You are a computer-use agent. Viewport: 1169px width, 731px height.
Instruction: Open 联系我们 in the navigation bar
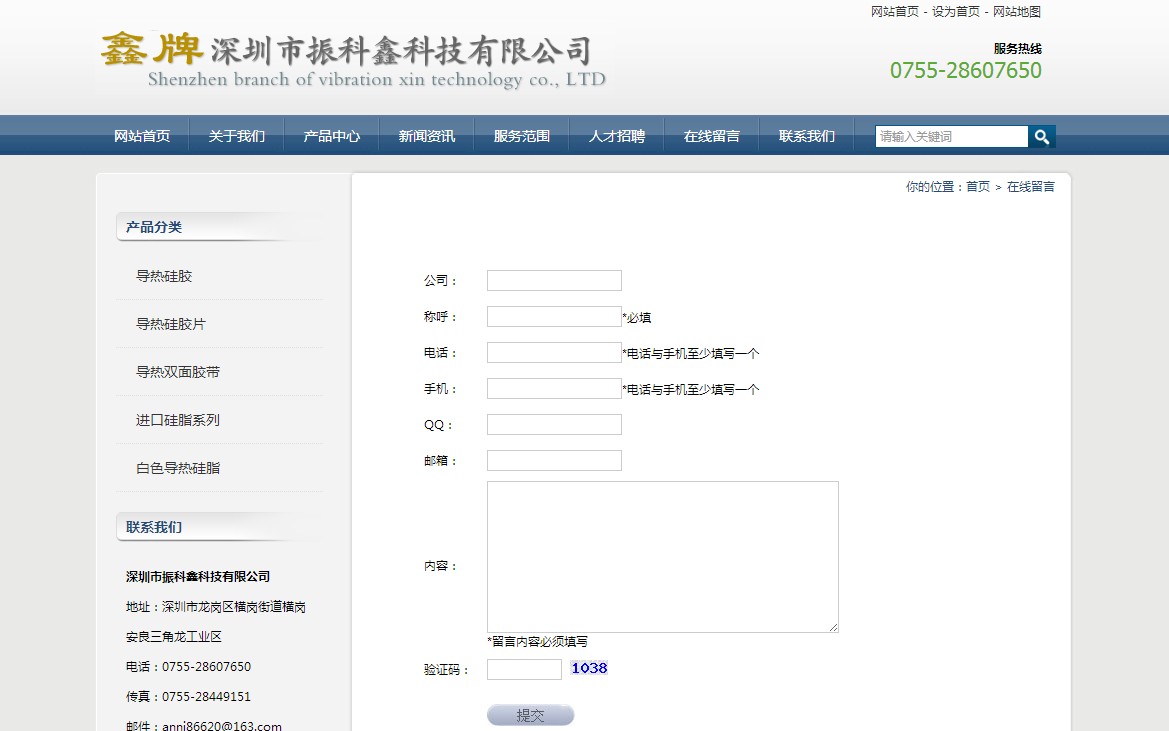coord(807,136)
